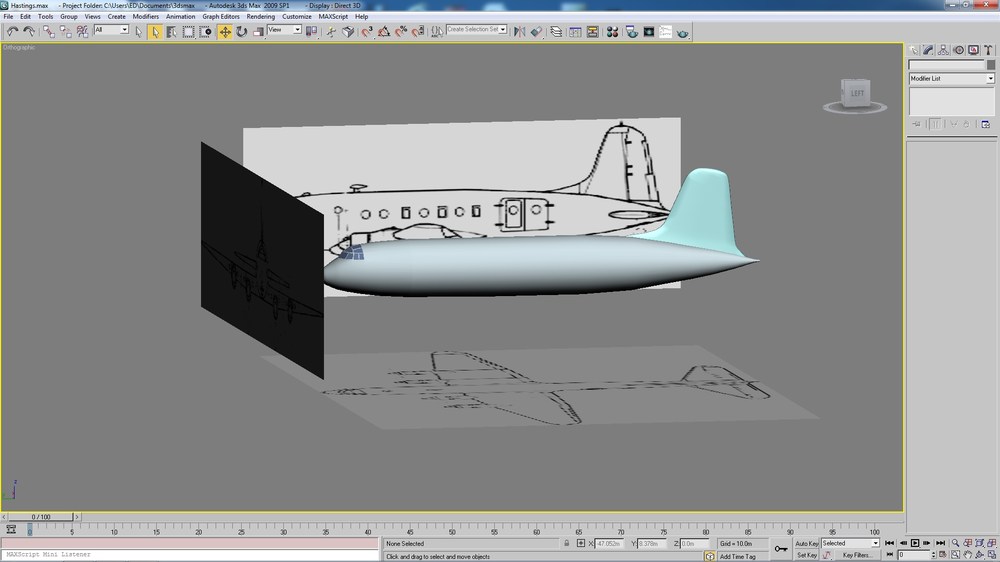1000x562 pixels.
Task: Click the Mirror tool icon
Action: 520,31
